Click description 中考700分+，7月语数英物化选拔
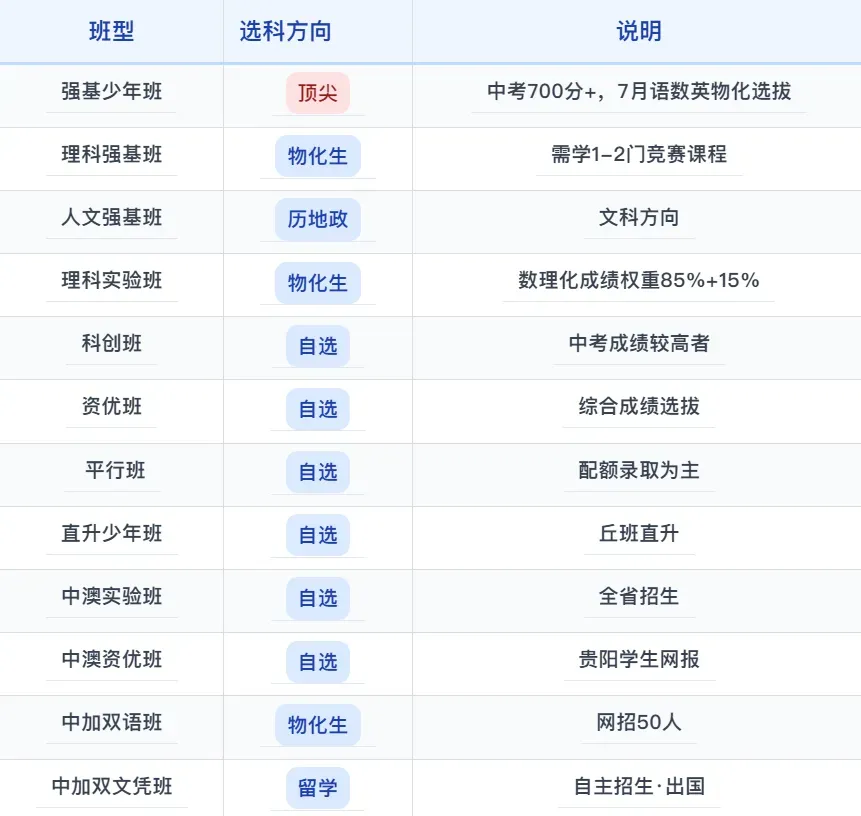The width and height of the screenshot is (861, 816). click(639, 91)
